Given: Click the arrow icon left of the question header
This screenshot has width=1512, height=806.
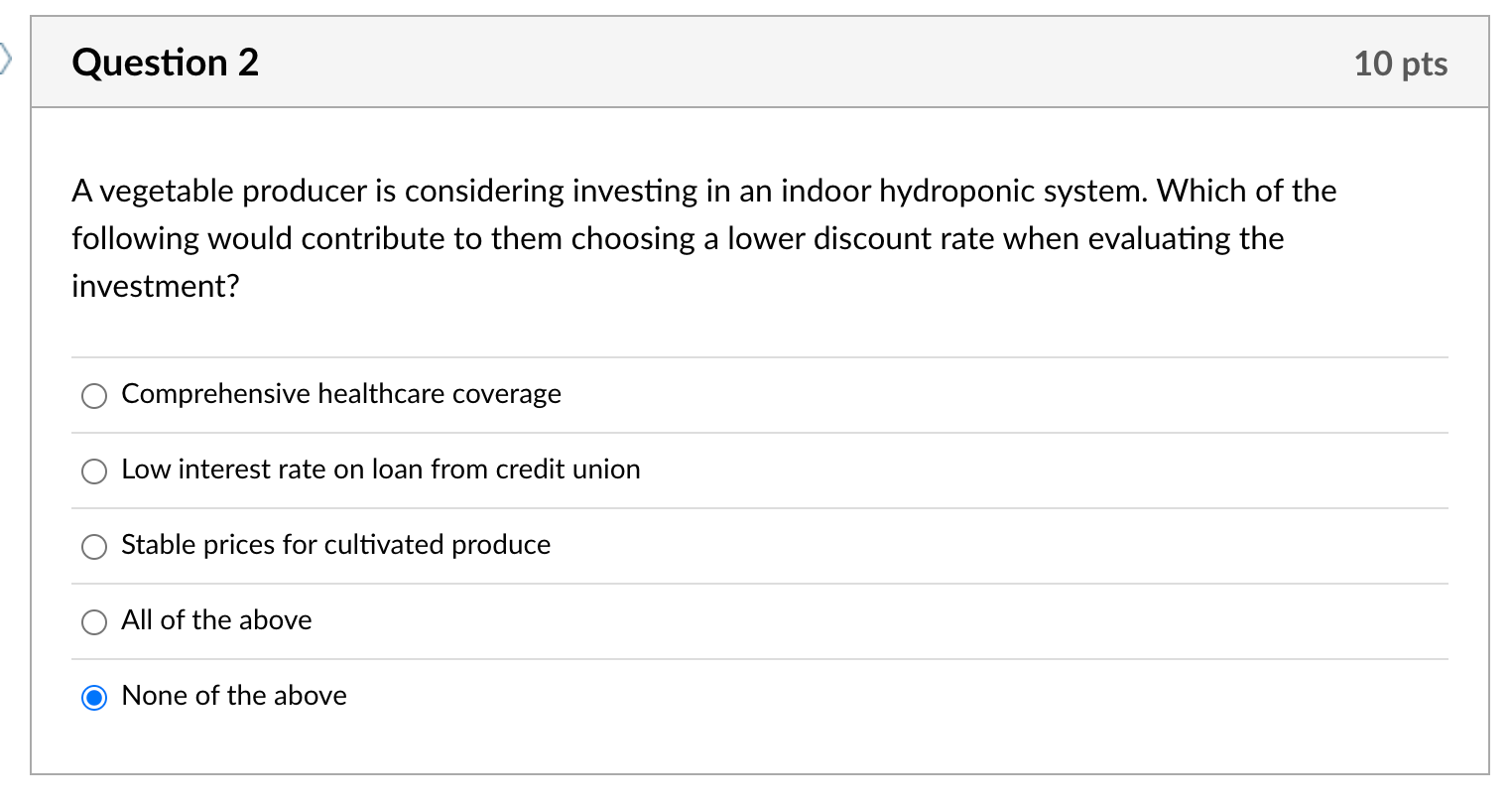Looking at the screenshot, I should pos(6,60).
